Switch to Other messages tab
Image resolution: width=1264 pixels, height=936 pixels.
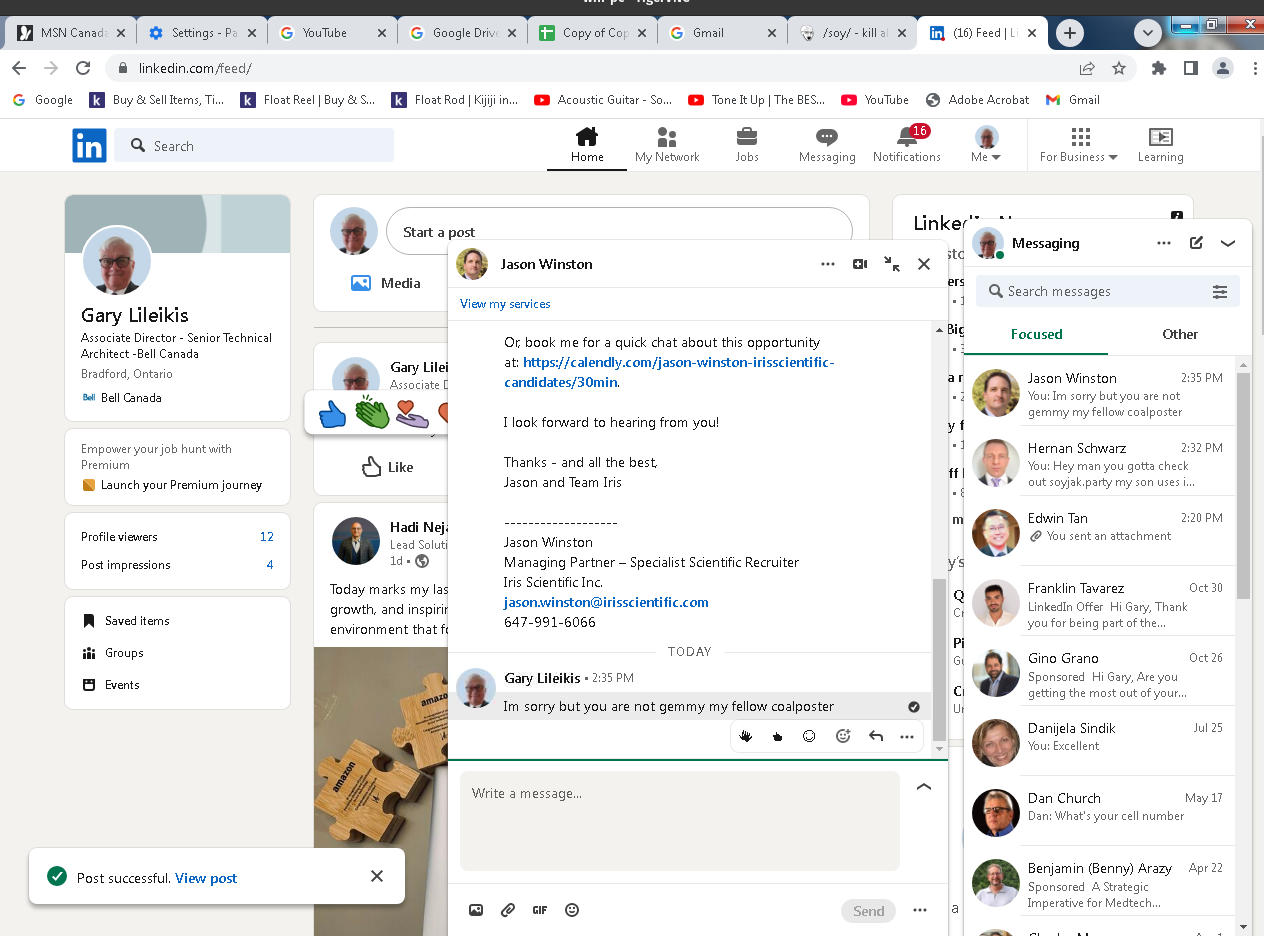pos(1180,334)
